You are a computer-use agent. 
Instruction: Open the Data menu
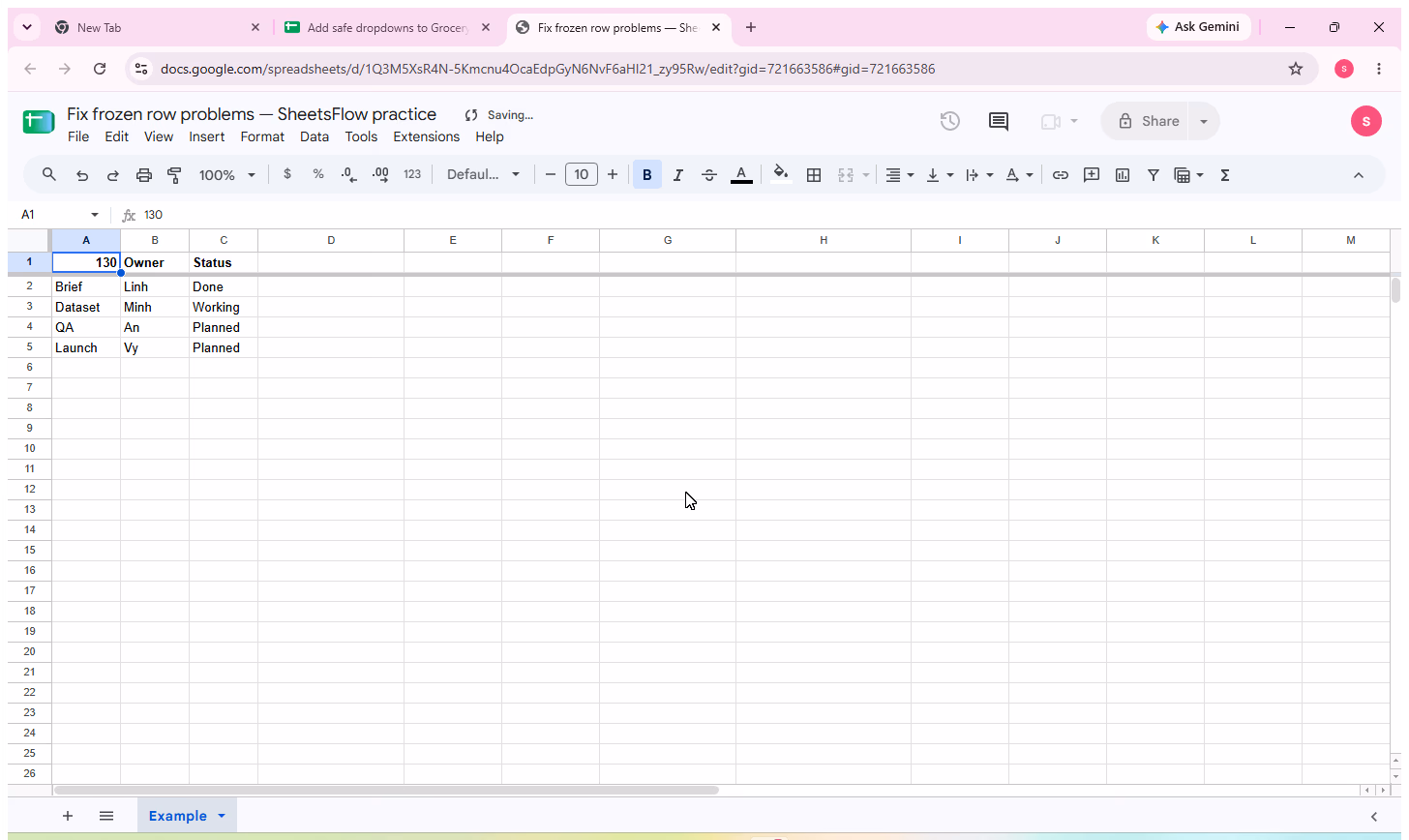click(315, 136)
